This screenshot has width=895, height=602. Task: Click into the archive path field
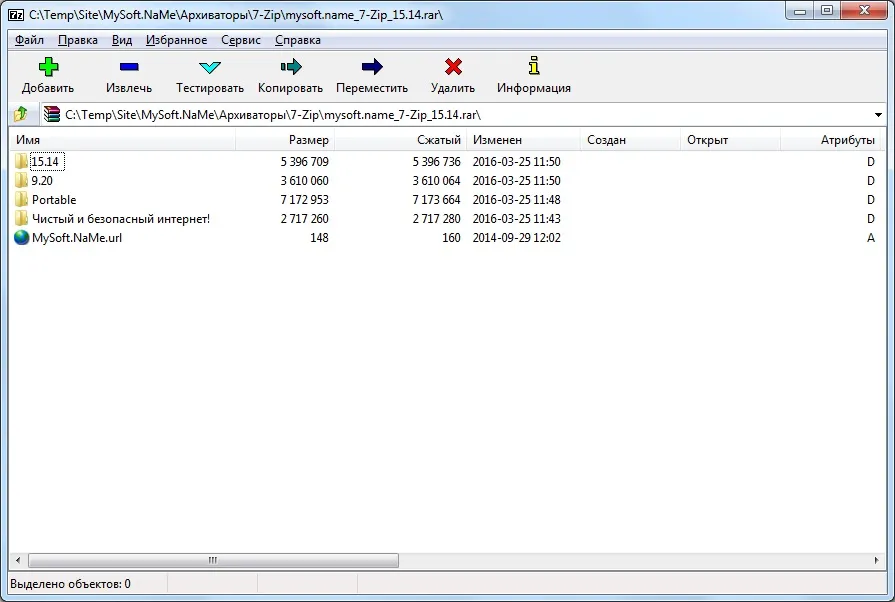457,115
